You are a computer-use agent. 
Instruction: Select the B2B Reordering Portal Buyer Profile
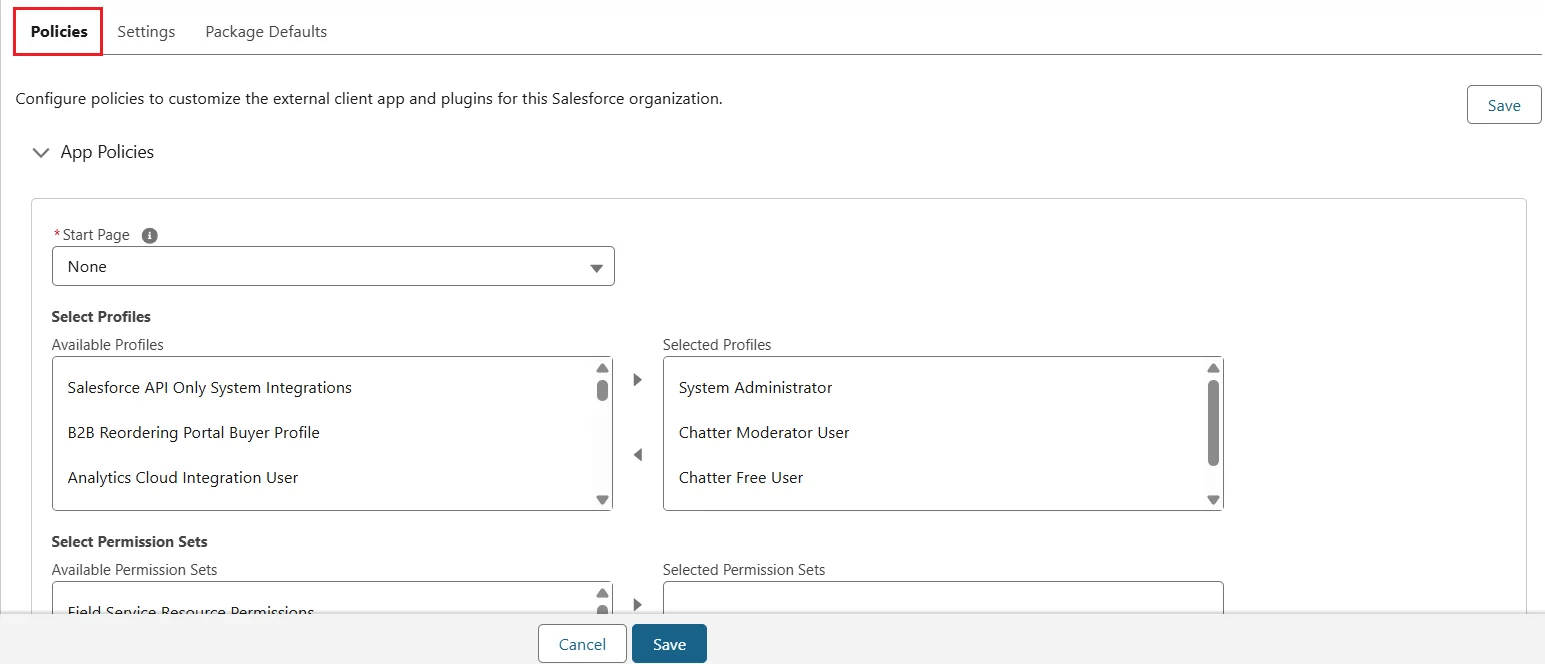pyautogui.click(x=193, y=432)
